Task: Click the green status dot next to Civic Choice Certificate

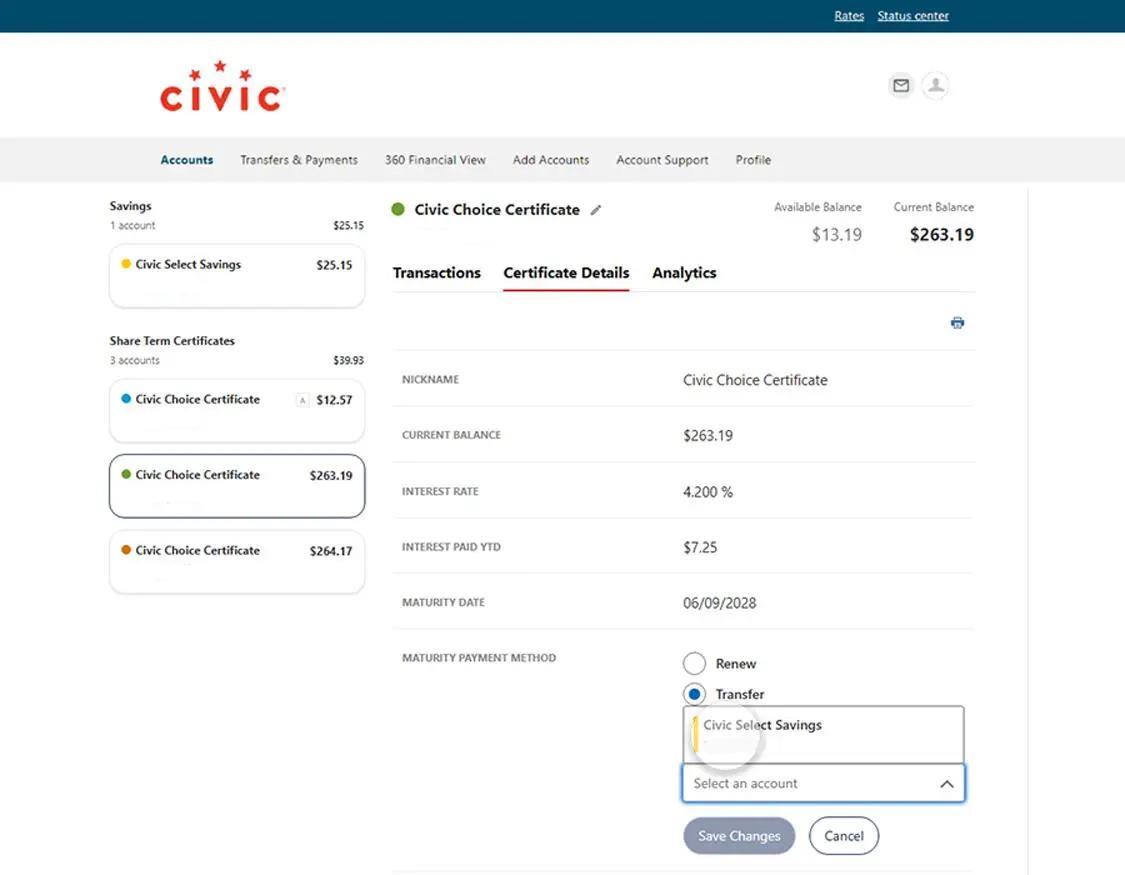Action: coord(398,210)
